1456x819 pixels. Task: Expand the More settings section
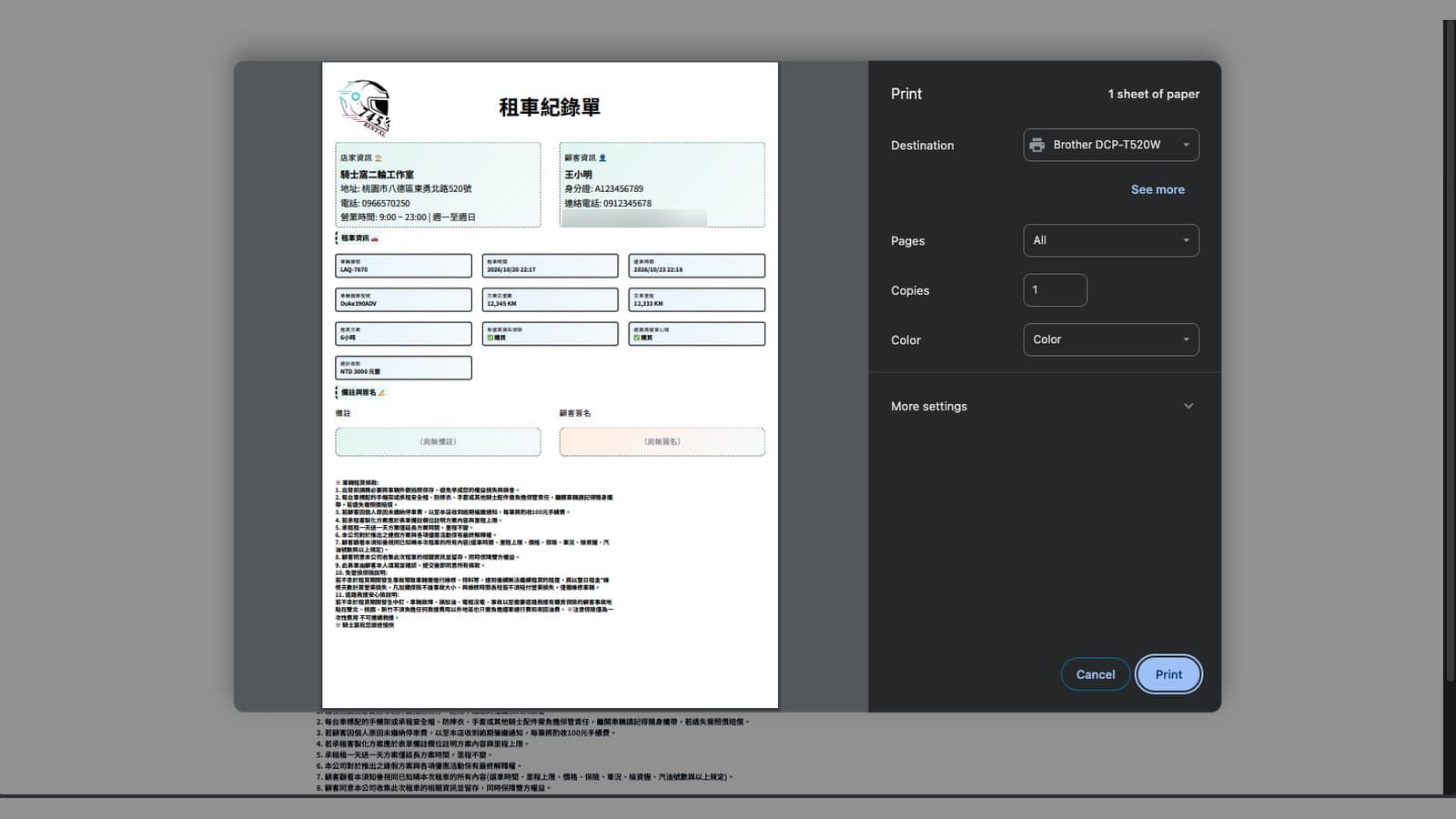point(1043,406)
